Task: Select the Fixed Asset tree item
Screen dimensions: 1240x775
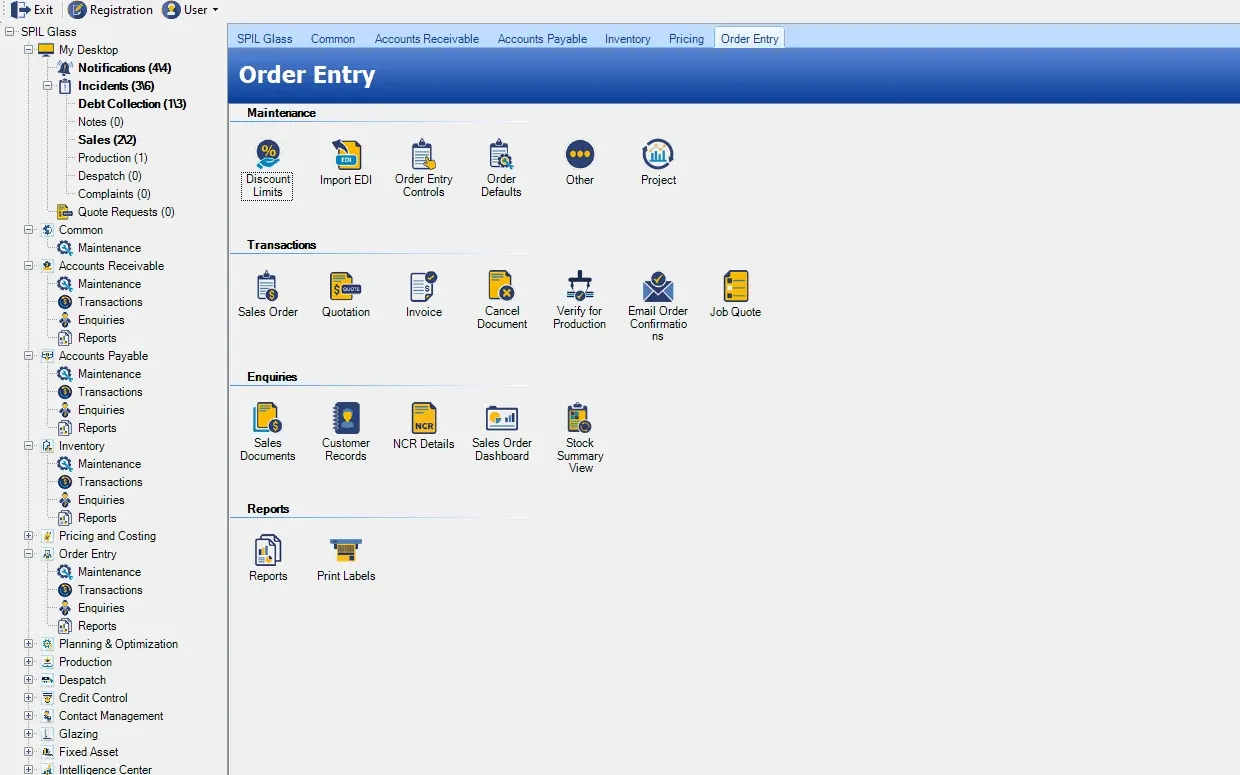Action: coord(88,752)
